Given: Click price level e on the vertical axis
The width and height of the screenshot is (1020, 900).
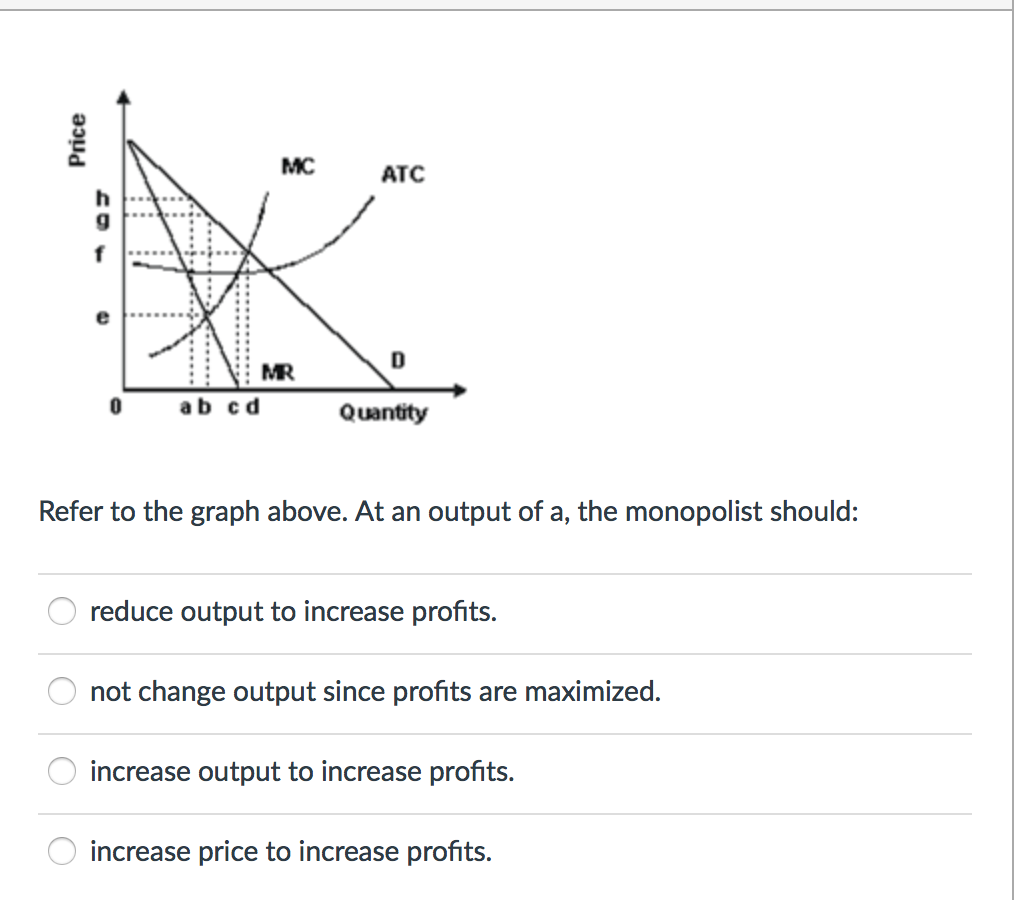Looking at the screenshot, I should (x=101, y=316).
